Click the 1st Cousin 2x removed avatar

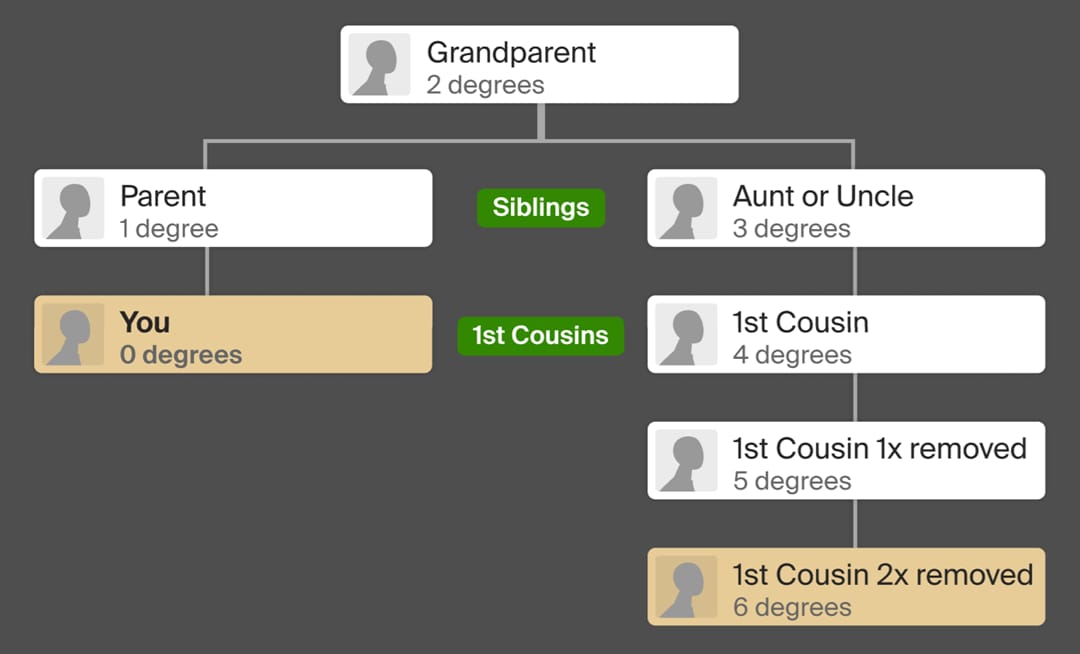(686, 587)
